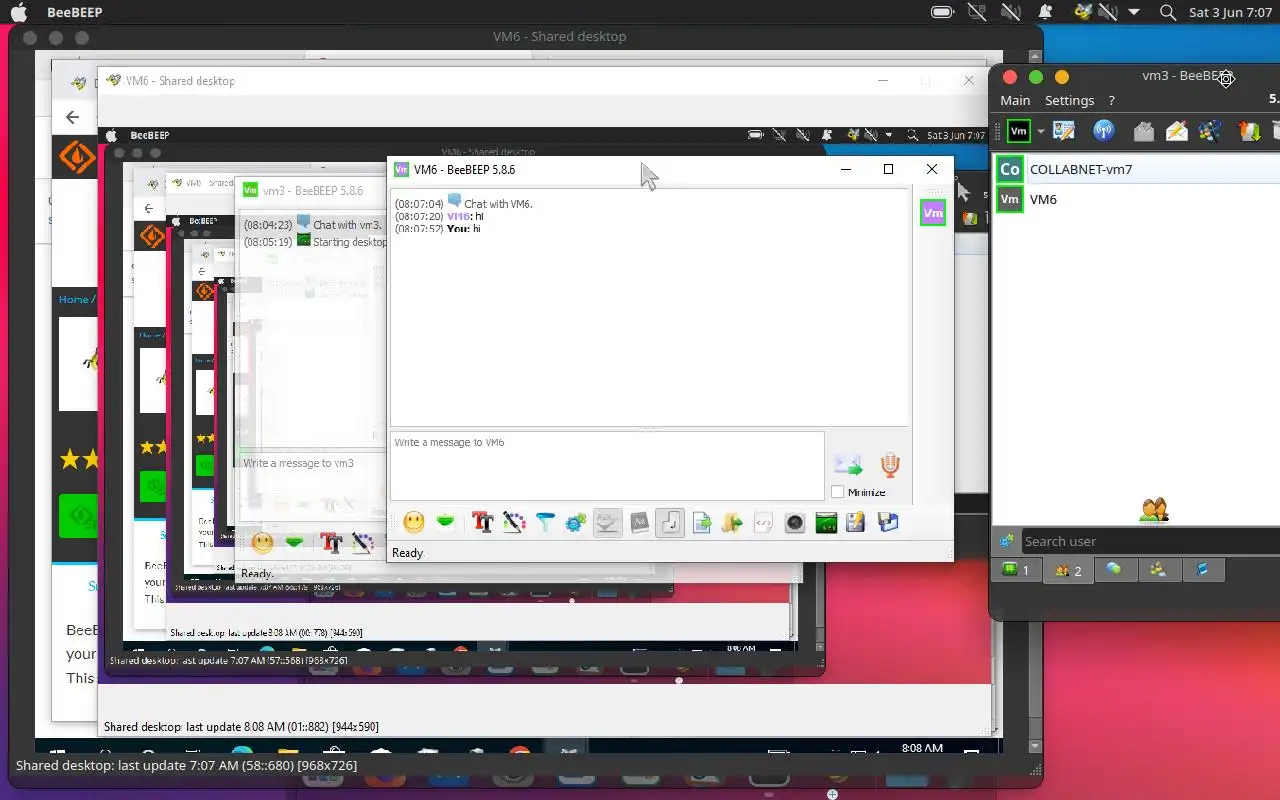Click the edit profile icon in vm3 toolbar
The width and height of the screenshot is (1280, 800).
[1064, 130]
